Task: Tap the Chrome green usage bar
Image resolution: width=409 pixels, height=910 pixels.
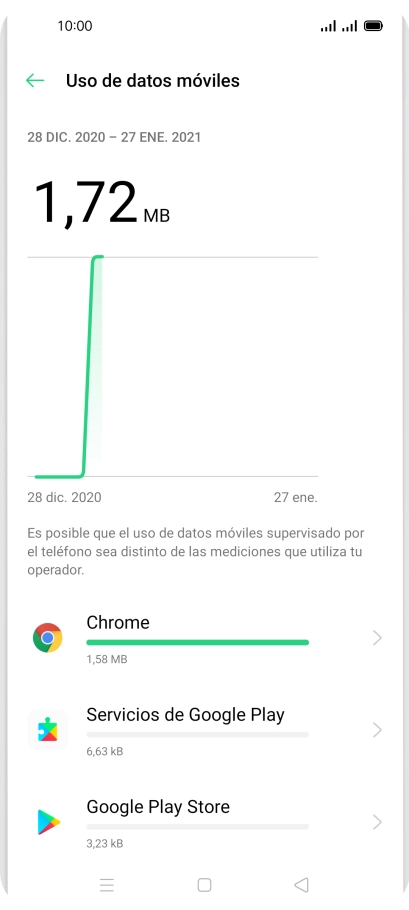Action: click(x=197, y=642)
